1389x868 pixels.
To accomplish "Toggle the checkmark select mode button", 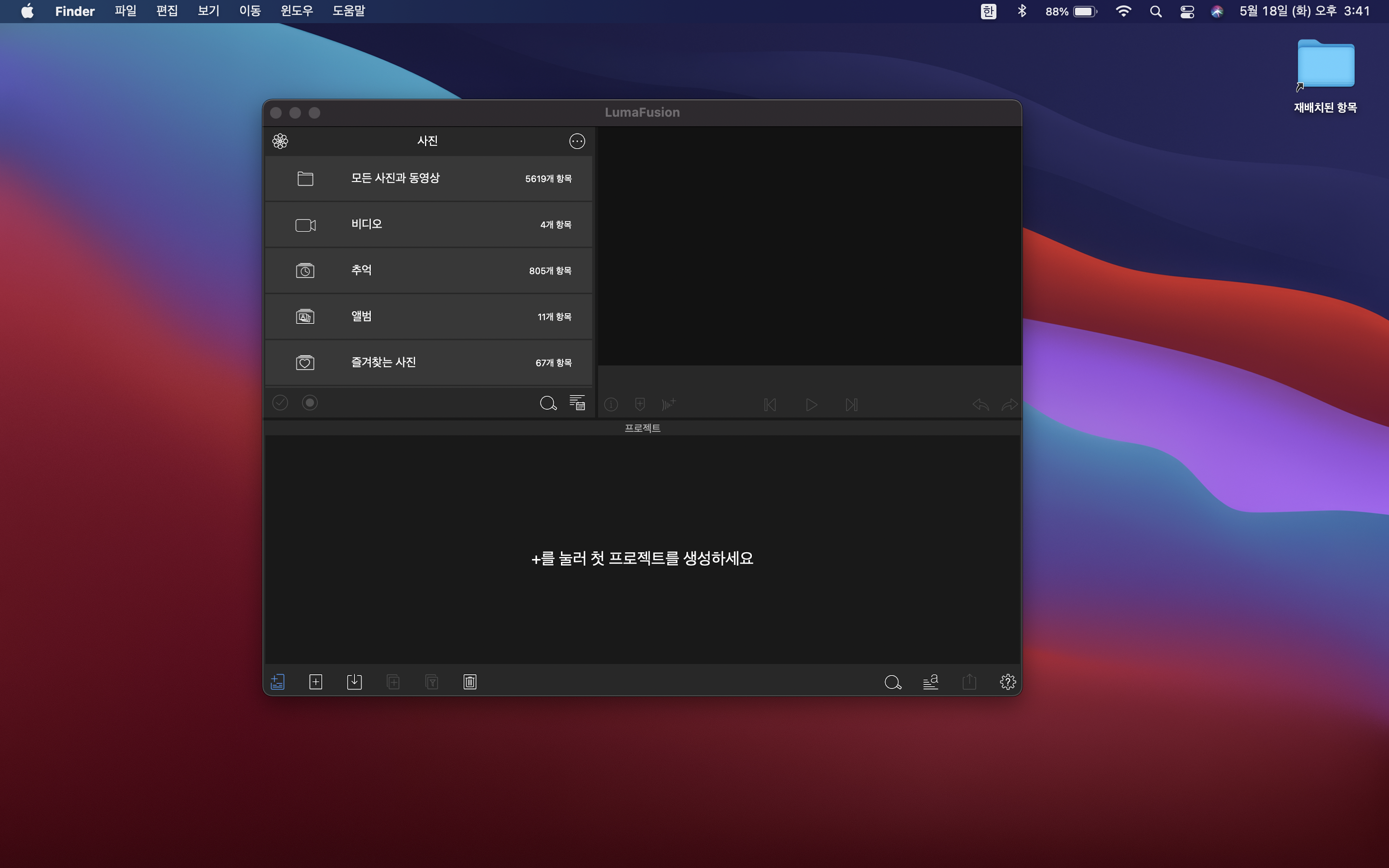I will coord(280,403).
